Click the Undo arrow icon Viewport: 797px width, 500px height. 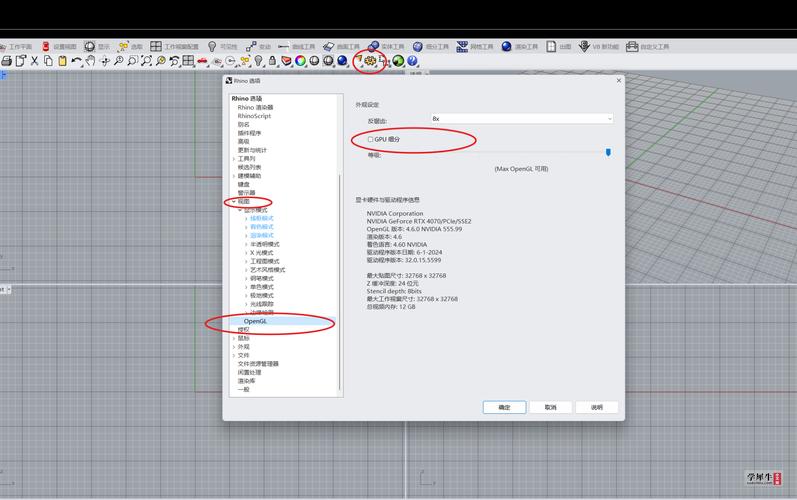coord(76,61)
